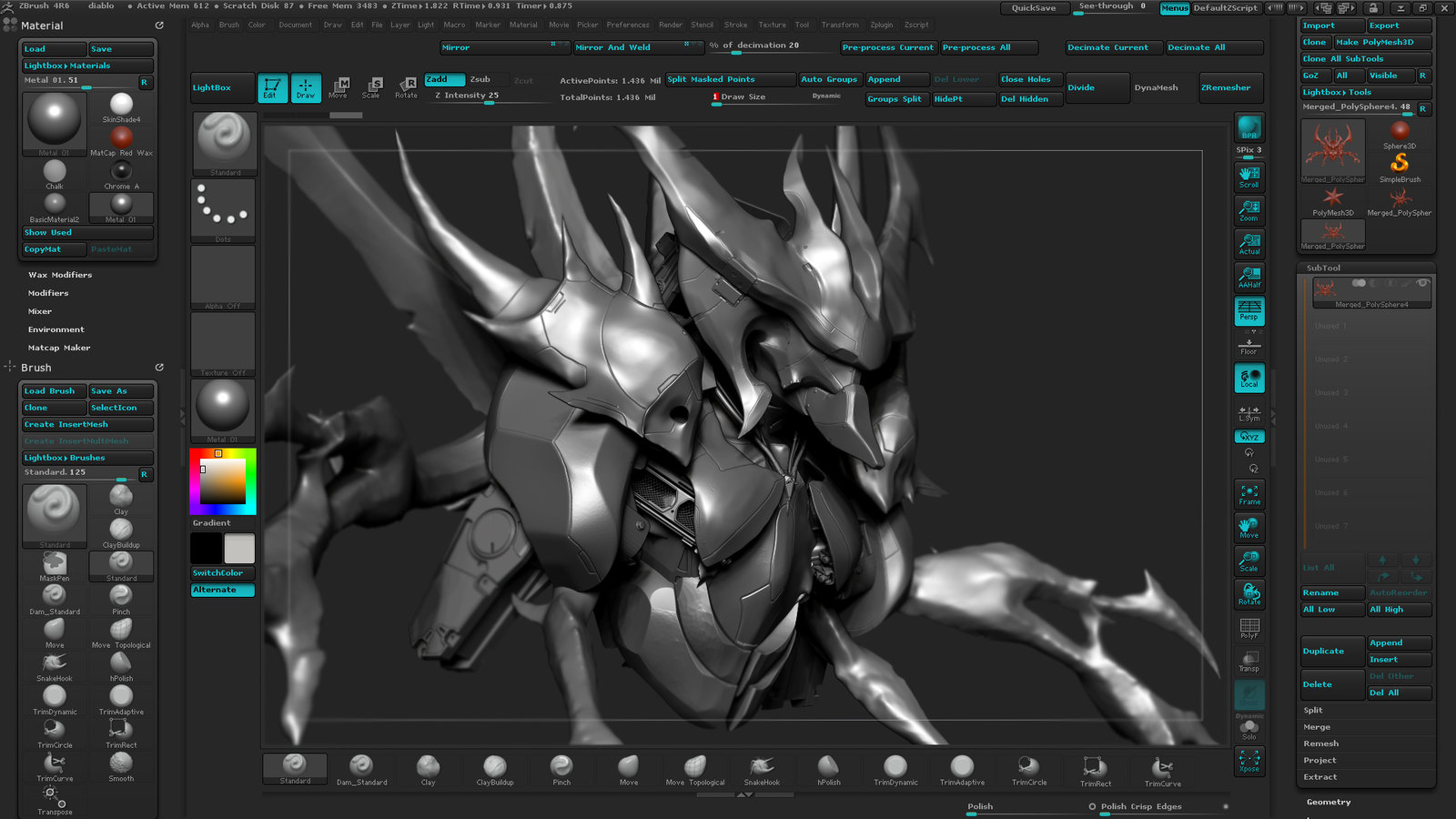Click the LightBox button

tap(222, 87)
